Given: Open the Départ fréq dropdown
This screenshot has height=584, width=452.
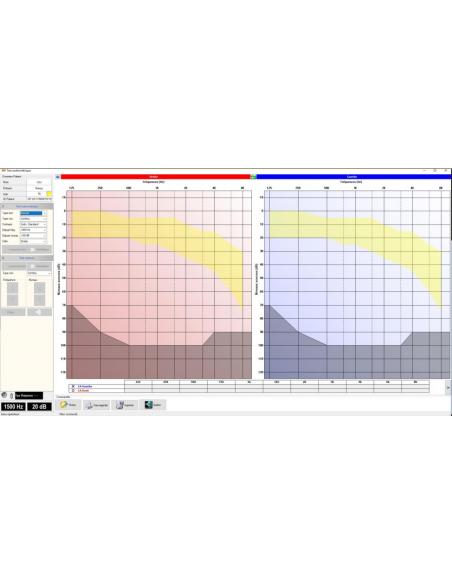Looking at the screenshot, I should pos(33,230).
